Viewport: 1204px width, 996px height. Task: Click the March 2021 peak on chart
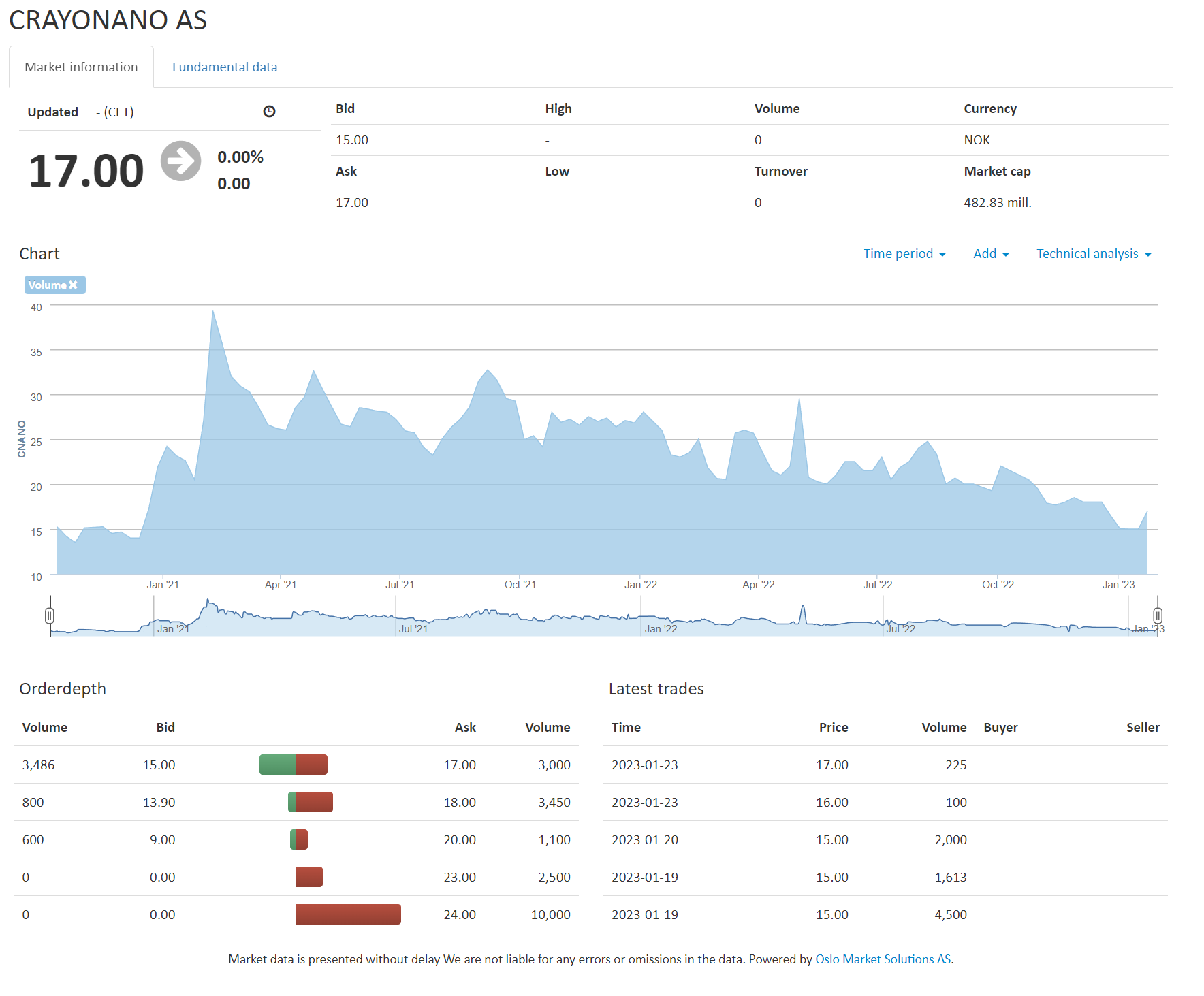click(213, 312)
